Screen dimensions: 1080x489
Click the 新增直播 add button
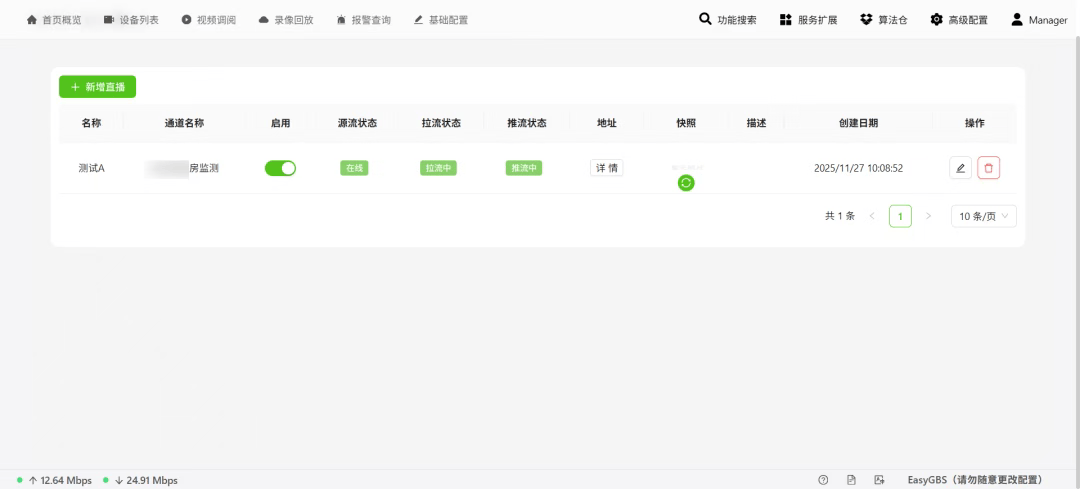pos(97,87)
